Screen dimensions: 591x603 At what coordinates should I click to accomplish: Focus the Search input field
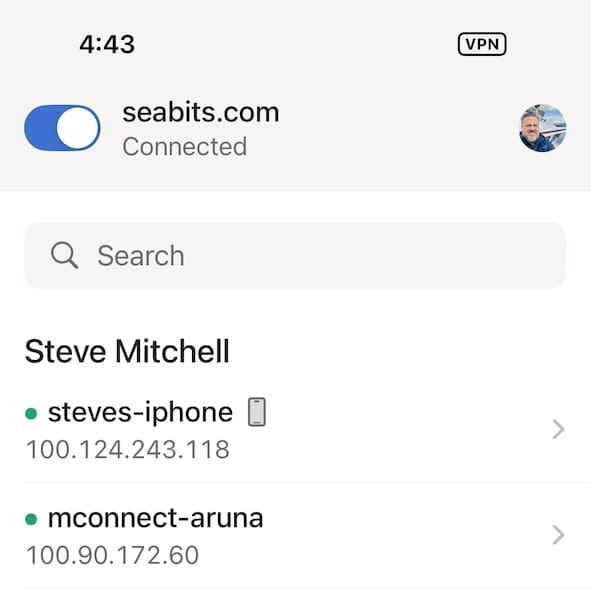click(295, 255)
